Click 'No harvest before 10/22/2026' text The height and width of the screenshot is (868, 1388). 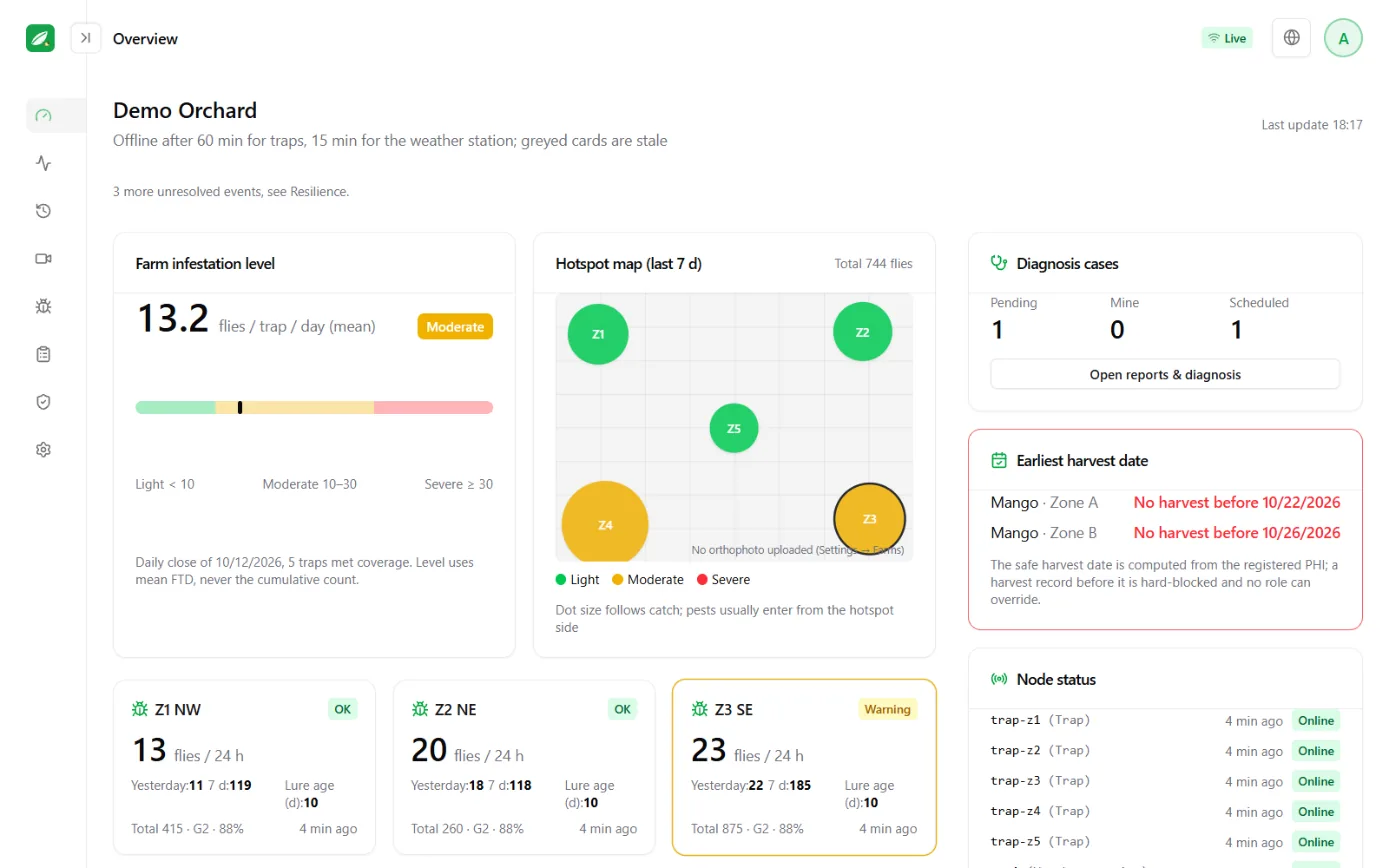[x=1237, y=502]
